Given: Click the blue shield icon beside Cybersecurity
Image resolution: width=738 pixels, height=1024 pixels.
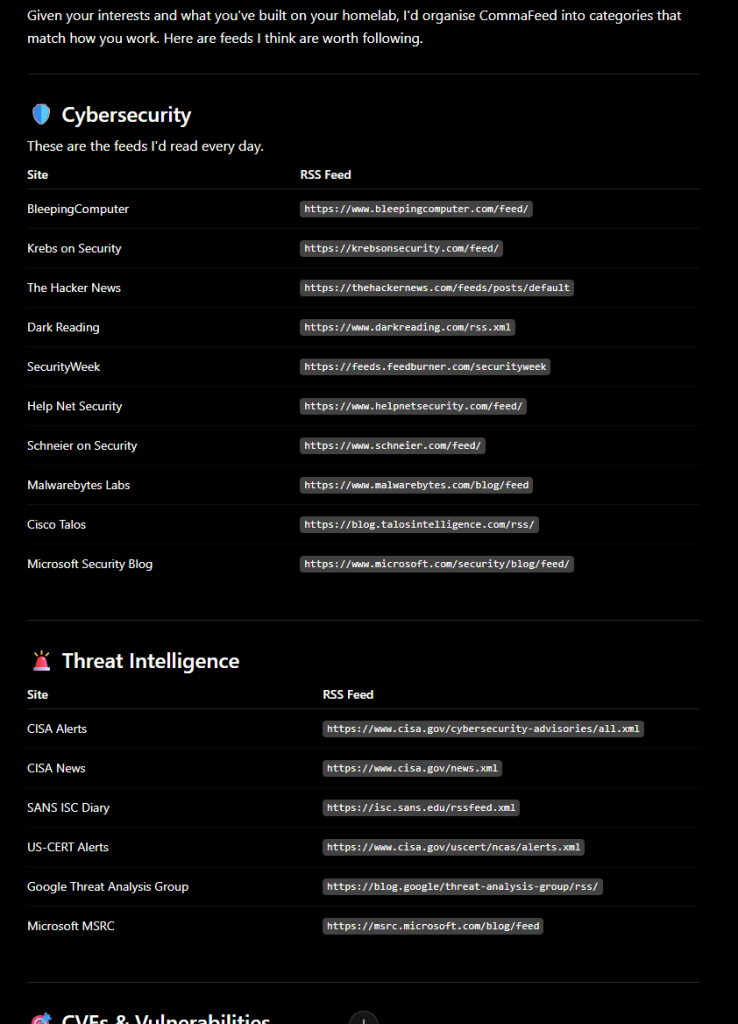Looking at the screenshot, I should pos(41,114).
